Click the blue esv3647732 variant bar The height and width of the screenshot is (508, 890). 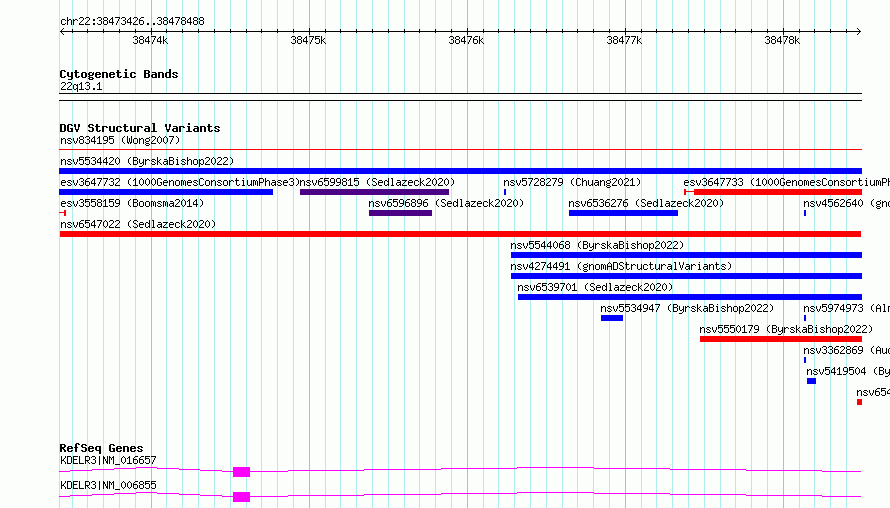click(x=166, y=192)
